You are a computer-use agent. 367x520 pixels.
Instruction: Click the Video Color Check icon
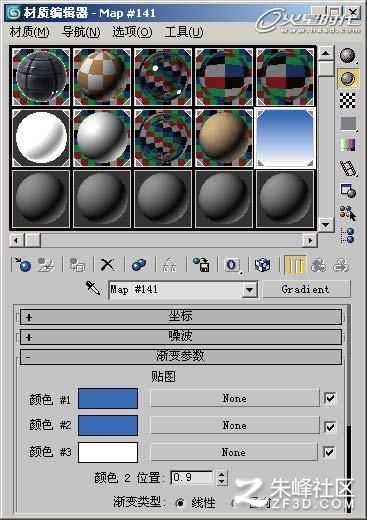348,145
